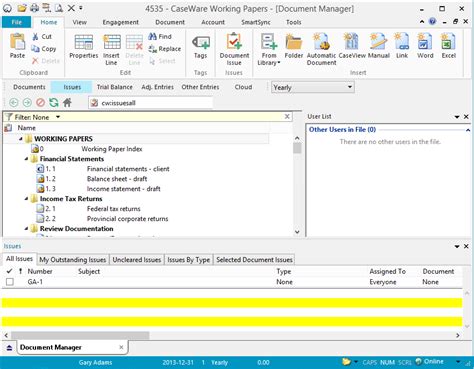
Task: Click the green refresh icon
Action: [x=54, y=102]
